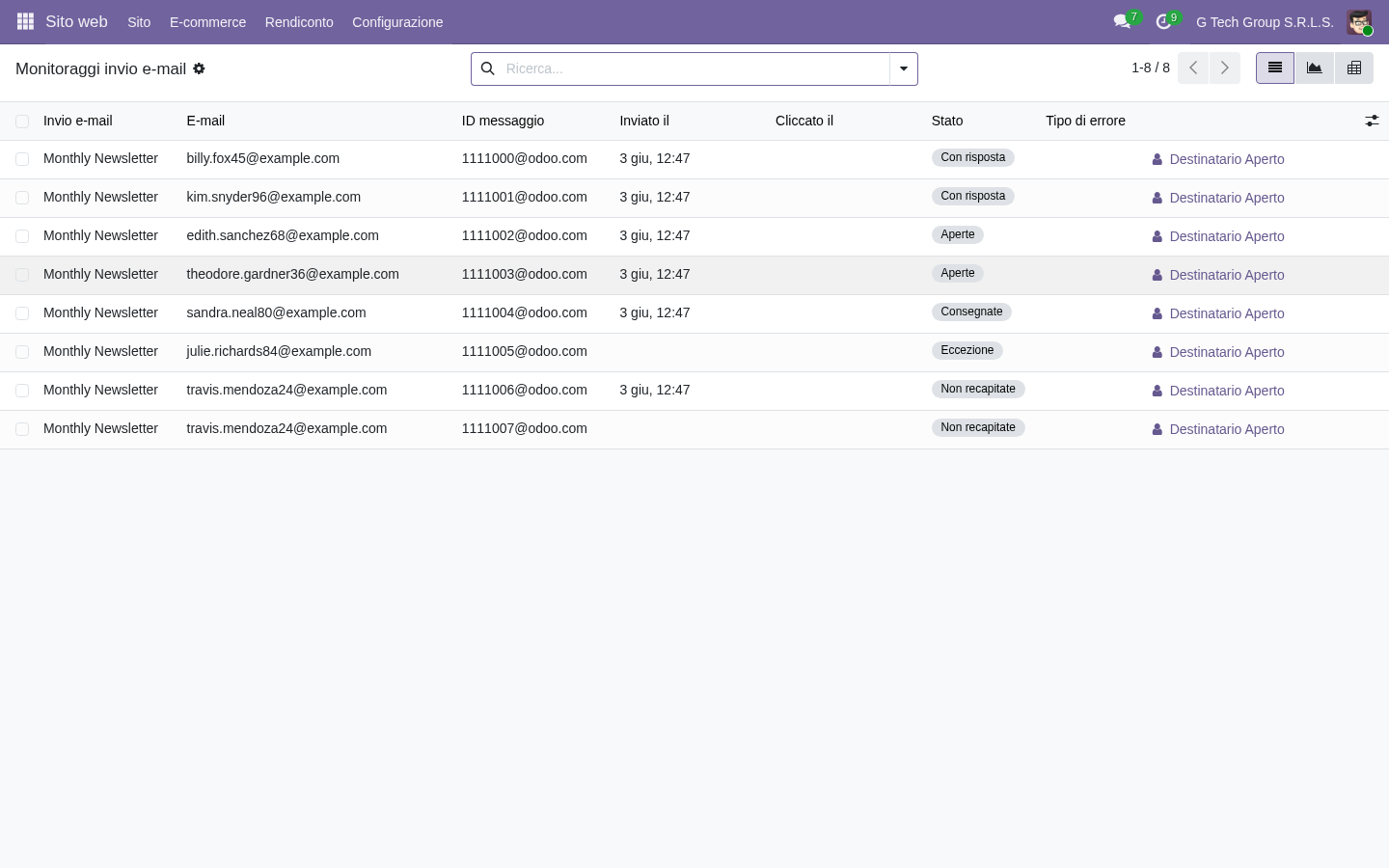Click sent date in sandra.neal80 row
The width and height of the screenshot is (1389, 868).
[655, 312]
